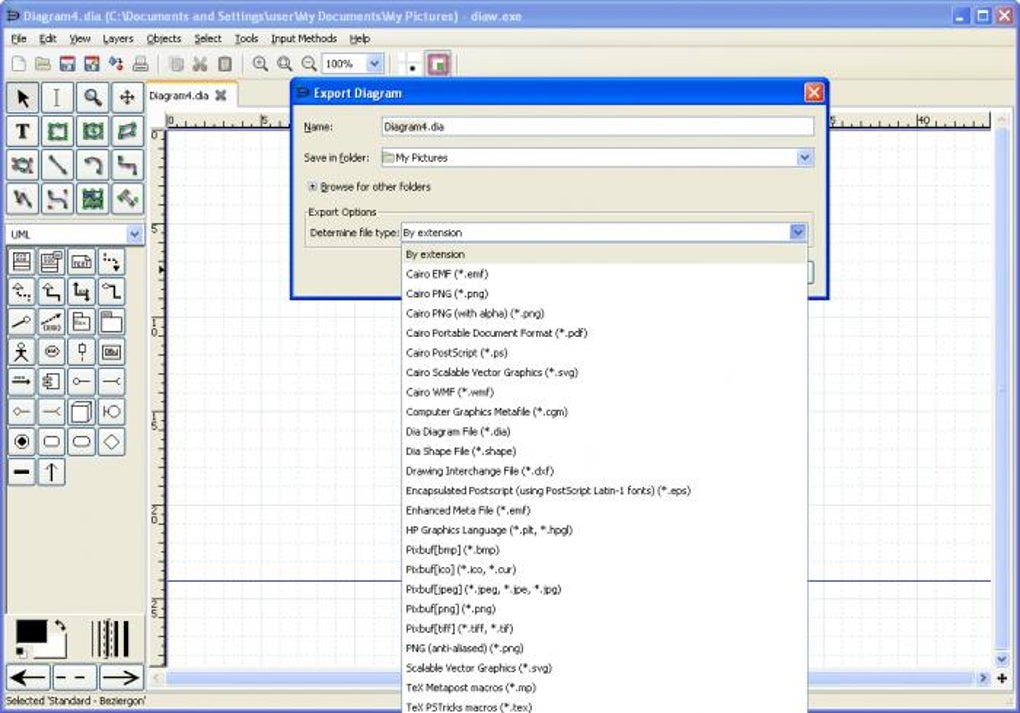Toggle object snapping button
Image resolution: width=1020 pixels, height=713 pixels.
pyautogui.click(x=437, y=64)
